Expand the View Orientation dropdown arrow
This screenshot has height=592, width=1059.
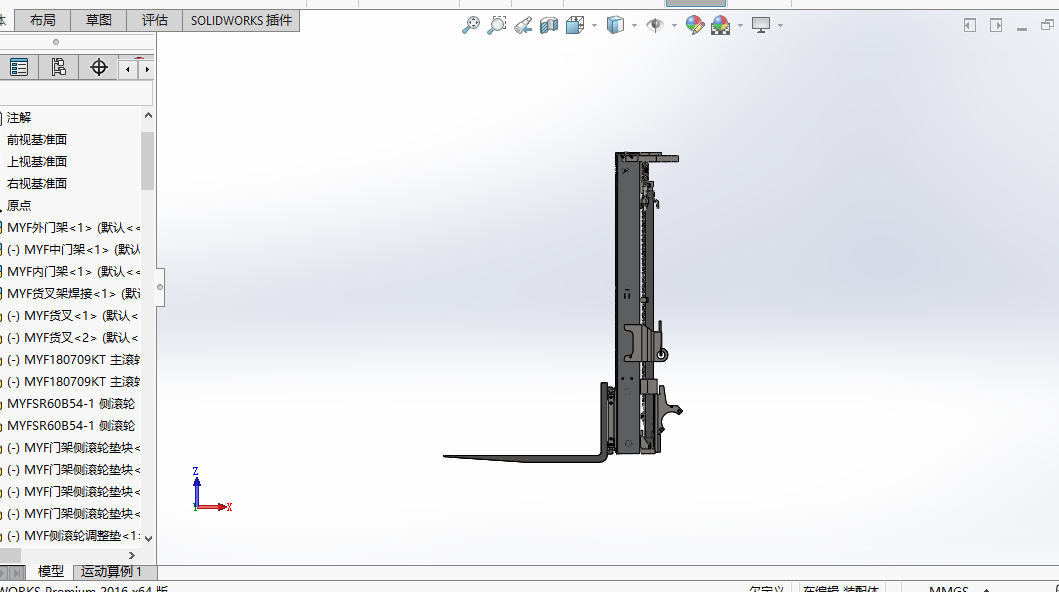(x=594, y=25)
